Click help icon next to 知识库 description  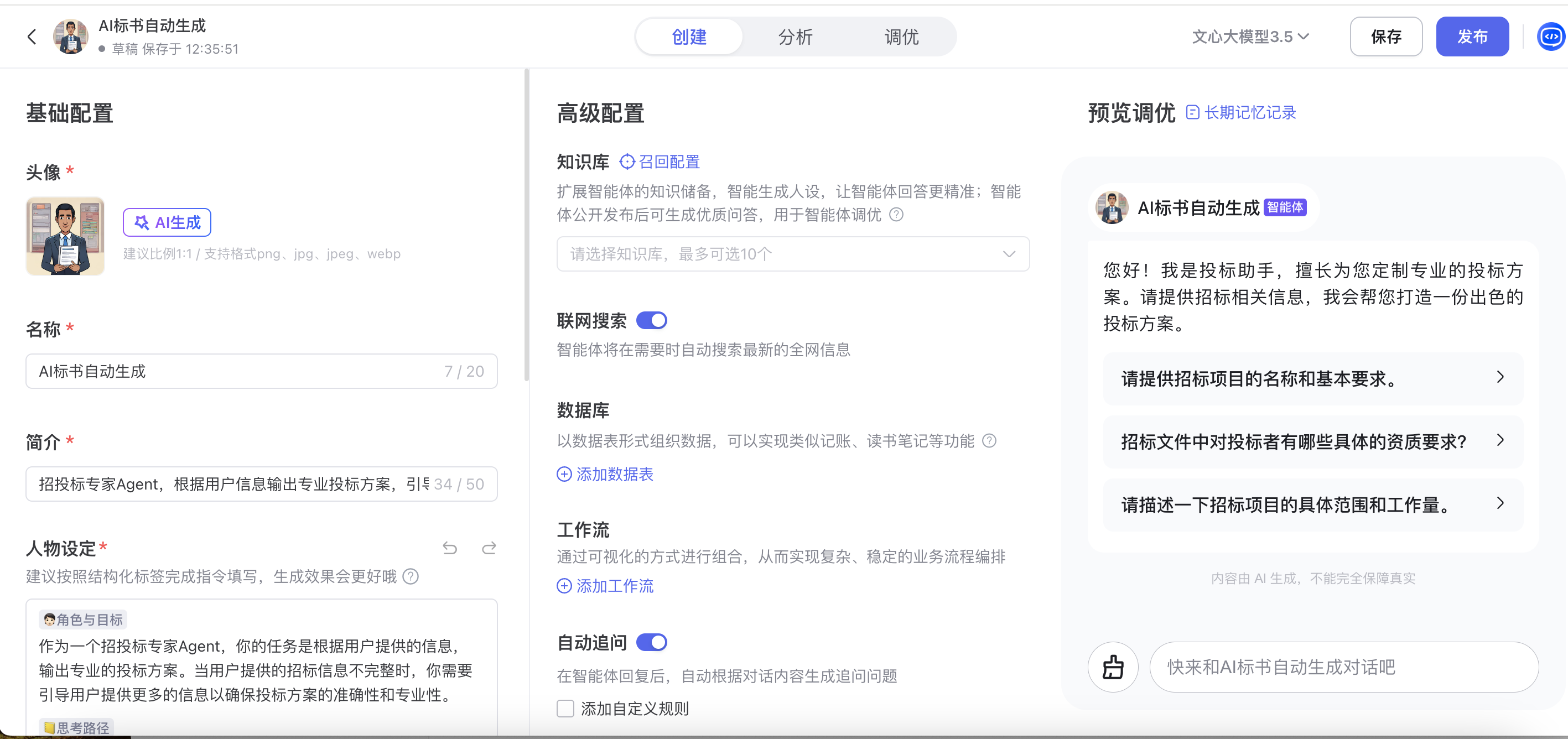point(896,214)
